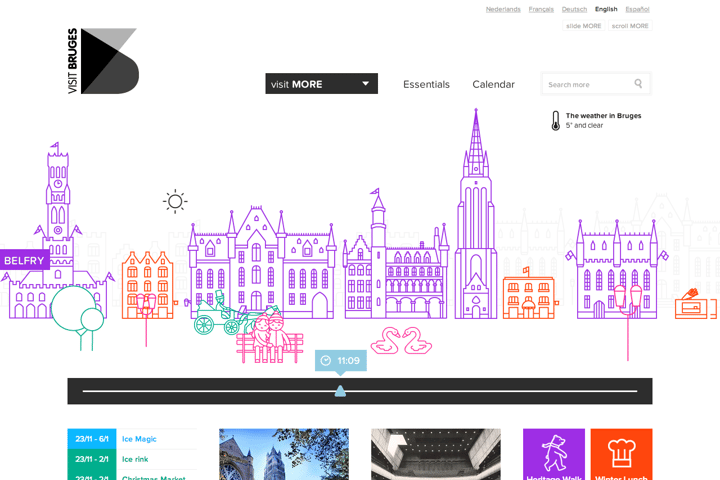The height and width of the screenshot is (480, 720).
Task: Click the 23/11 - 6/1 date tag
Action: click(x=92, y=439)
